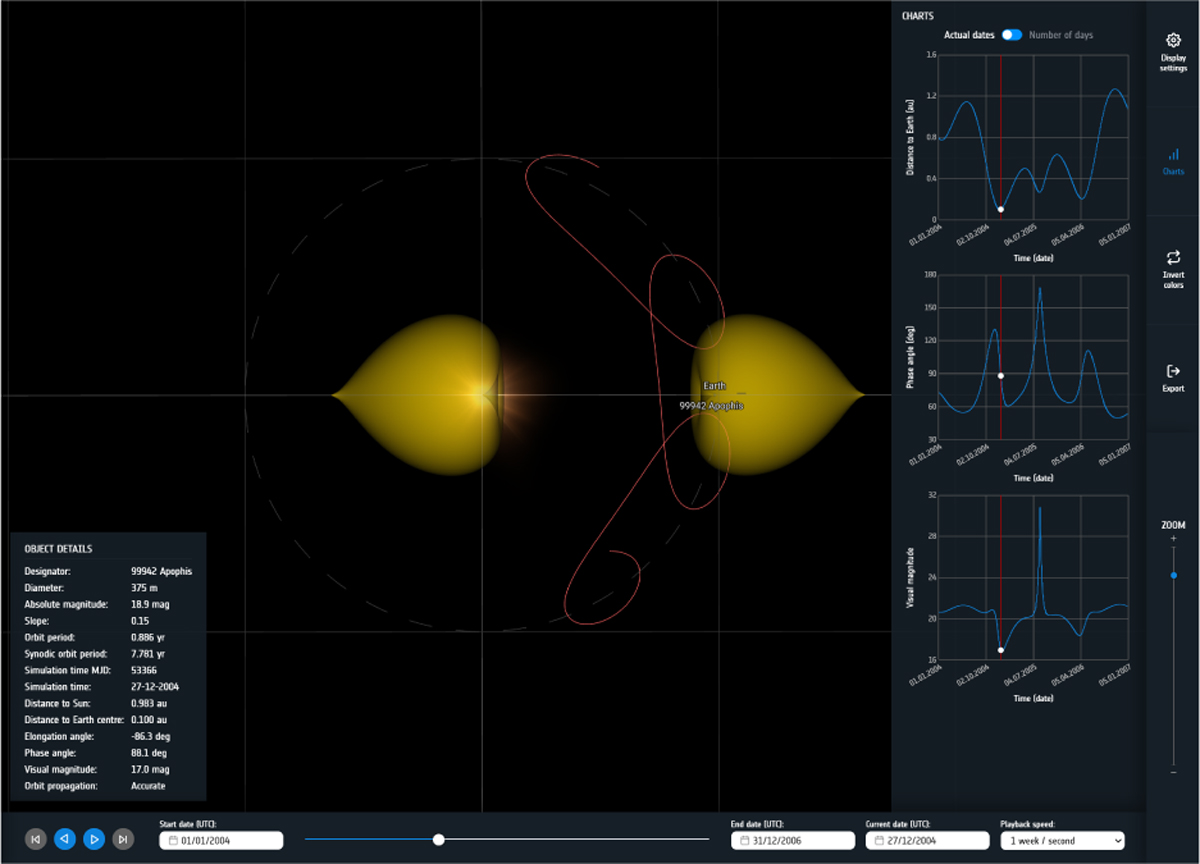Select the 'Number of days' label
This screenshot has width=1200, height=864.
[1061, 35]
